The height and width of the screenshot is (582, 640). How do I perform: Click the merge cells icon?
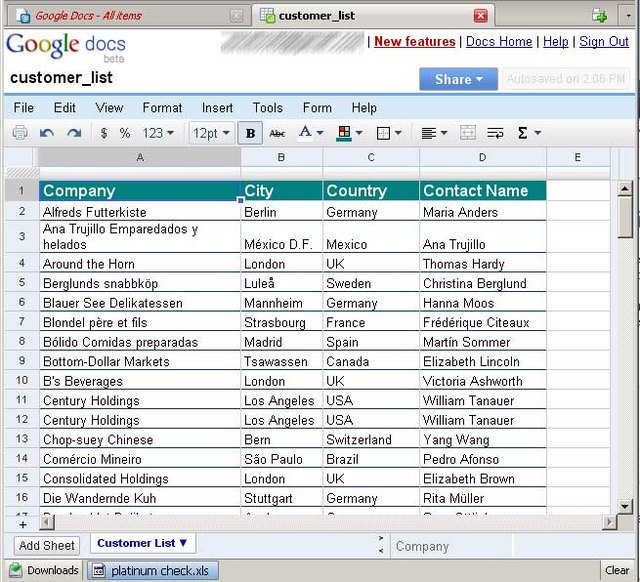point(468,133)
